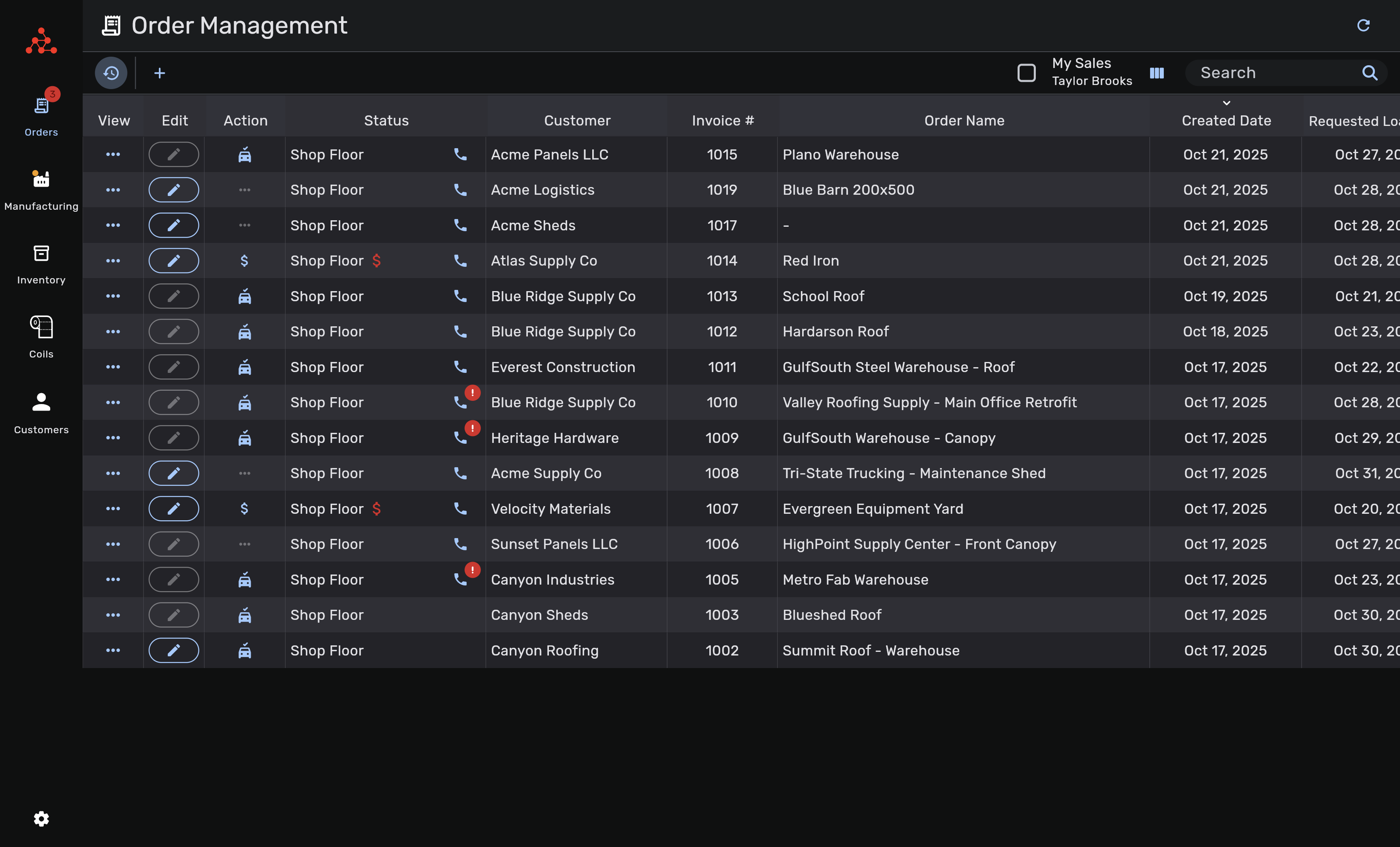Open row menu for invoice 1007

click(113, 509)
